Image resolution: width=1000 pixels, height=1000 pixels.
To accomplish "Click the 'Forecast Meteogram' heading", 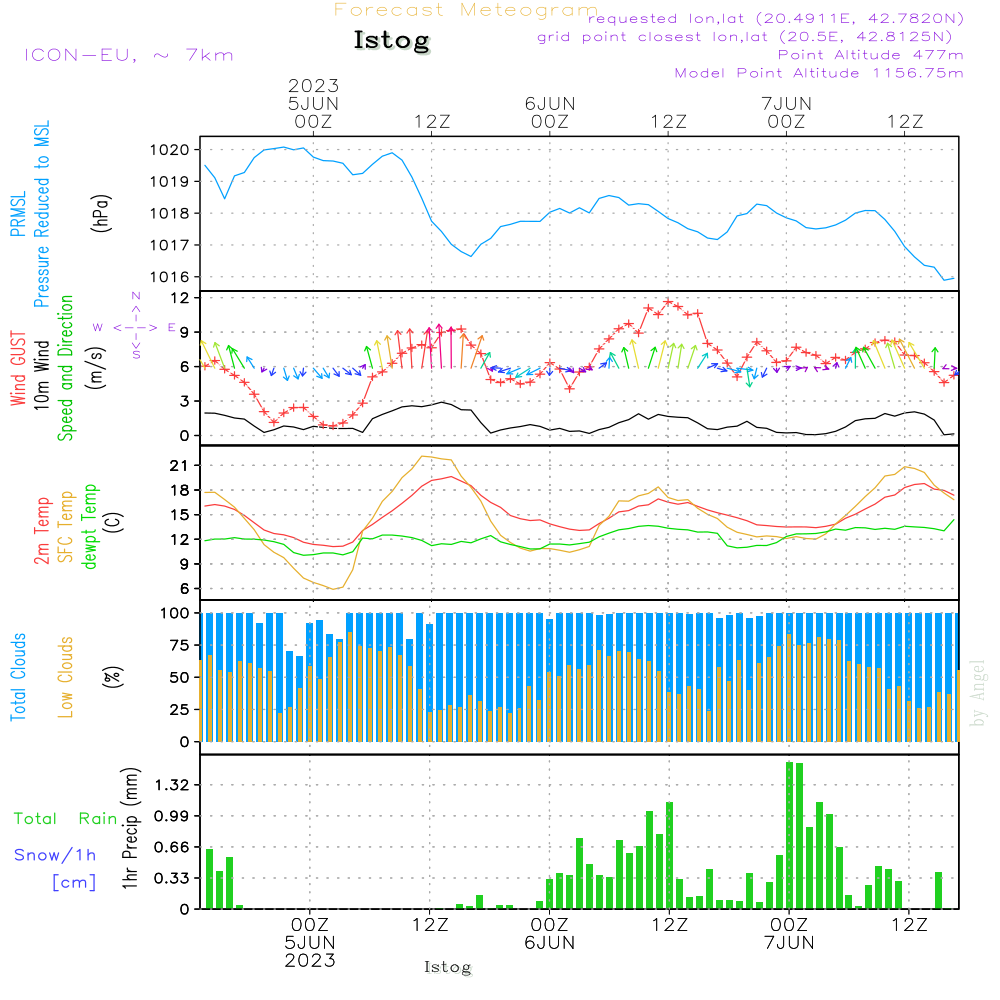I will [466, 10].
